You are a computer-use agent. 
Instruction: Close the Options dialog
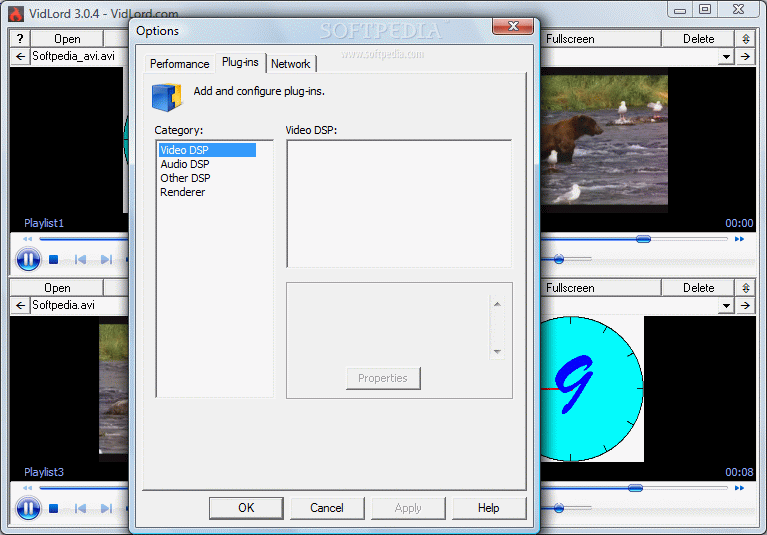tap(513, 26)
